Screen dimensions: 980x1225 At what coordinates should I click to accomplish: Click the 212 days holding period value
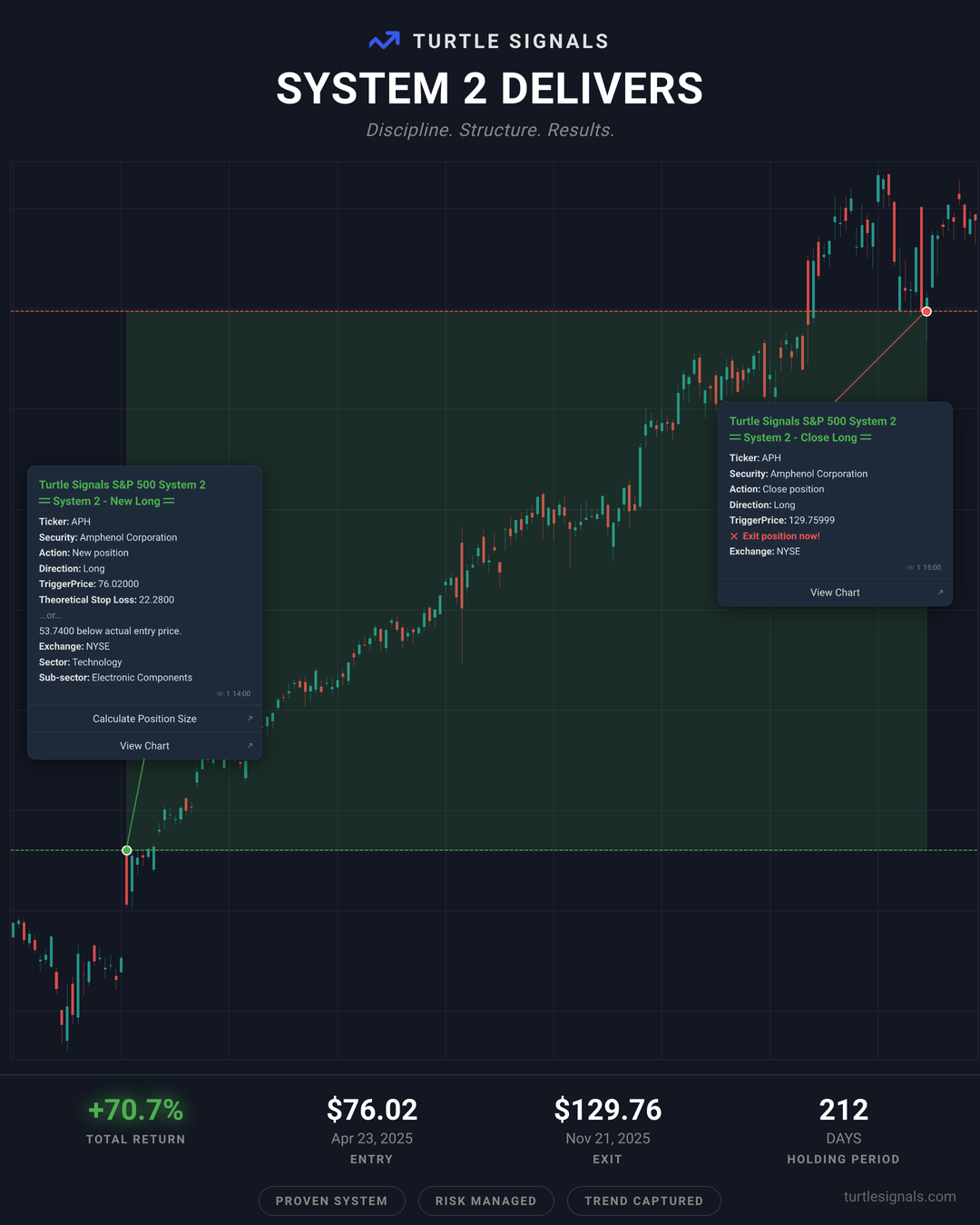coord(844,1110)
